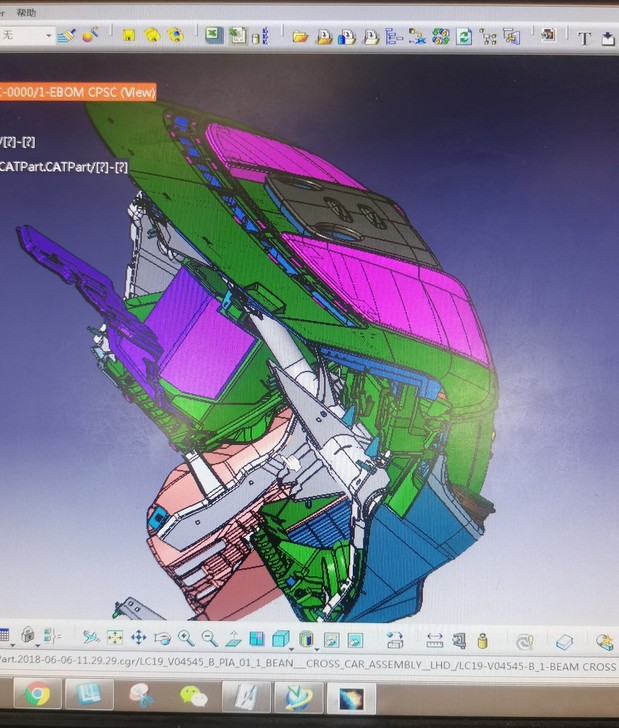Click the Fit All In view icon
619x728 pixels.
click(x=115, y=638)
